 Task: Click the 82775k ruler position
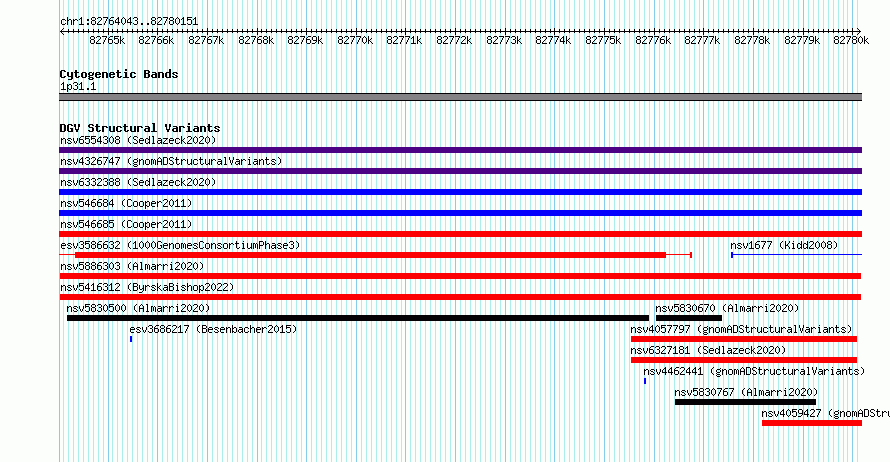pyautogui.click(x=603, y=40)
